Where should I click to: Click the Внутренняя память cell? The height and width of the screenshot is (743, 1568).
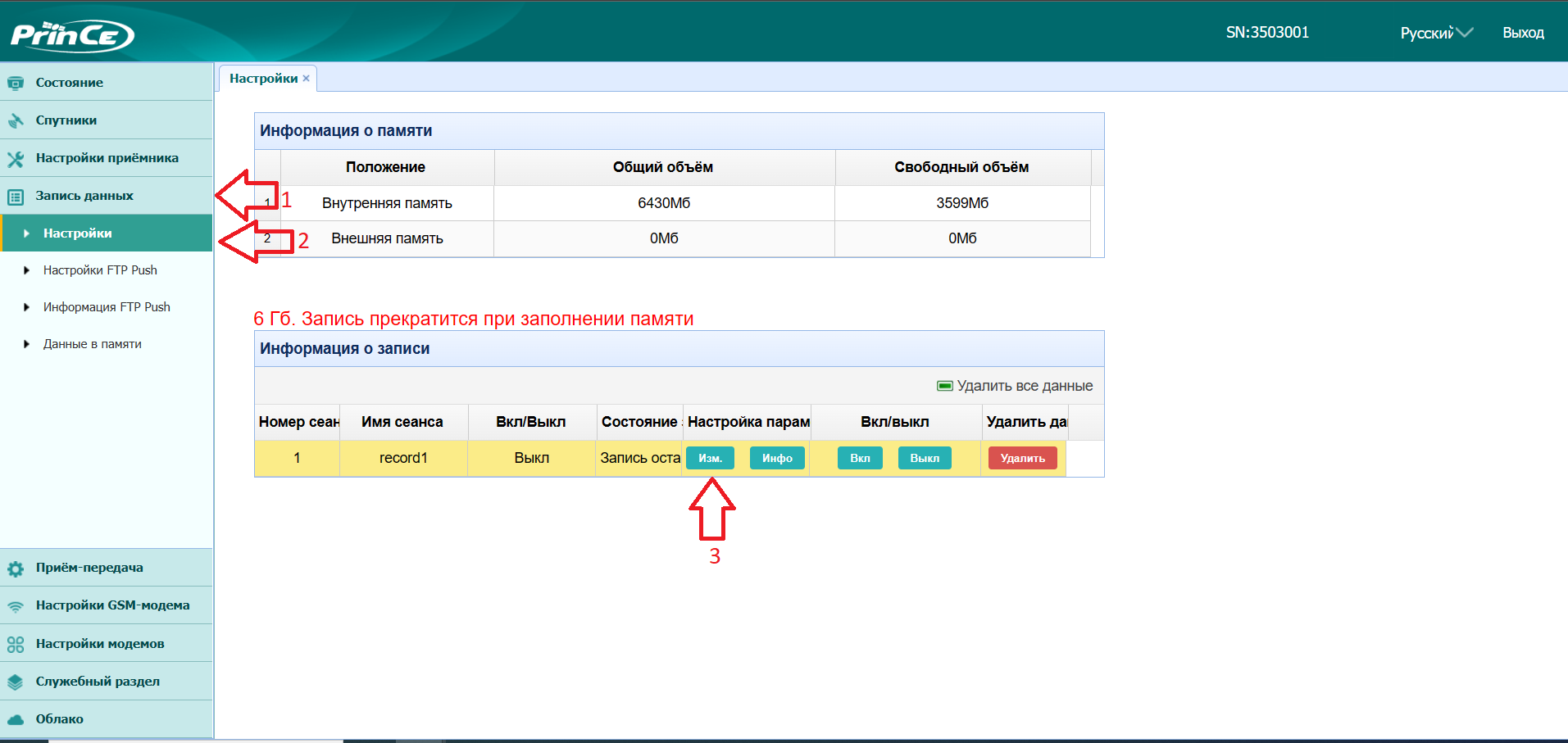(x=387, y=203)
